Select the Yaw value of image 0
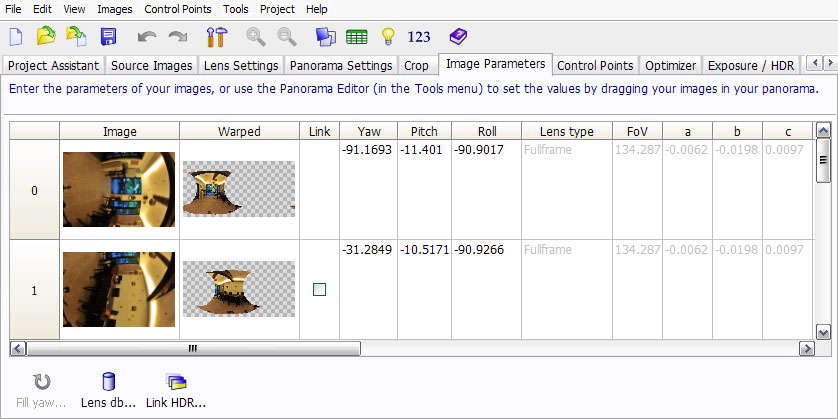 [x=369, y=151]
